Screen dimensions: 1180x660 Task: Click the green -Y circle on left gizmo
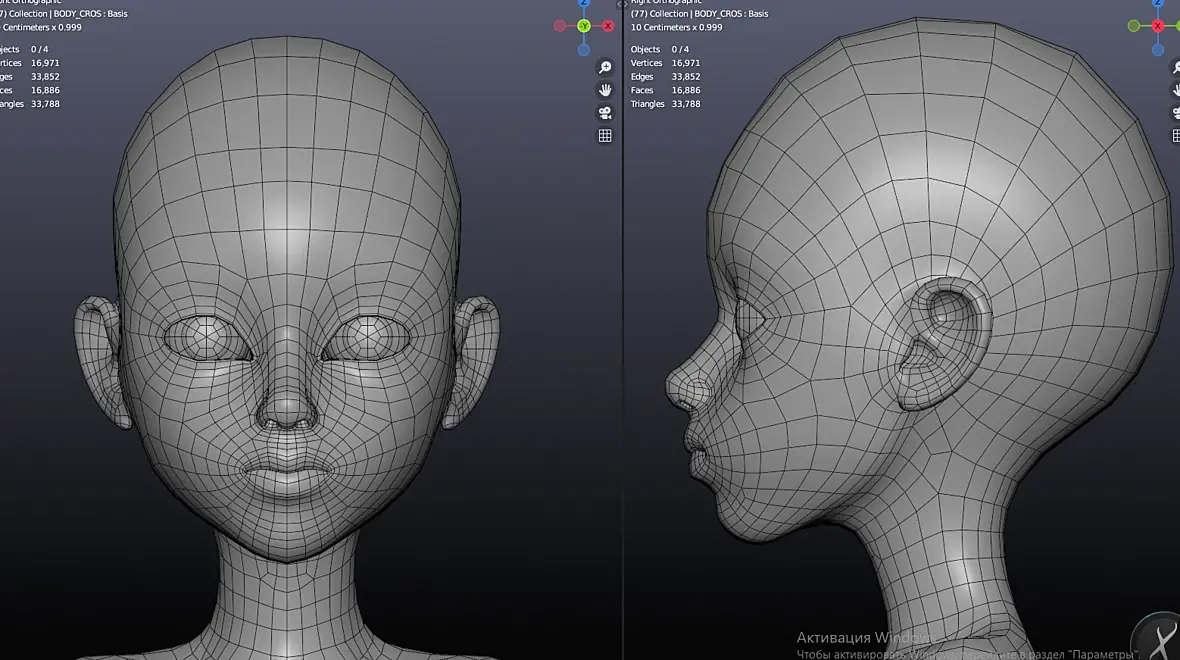[584, 26]
